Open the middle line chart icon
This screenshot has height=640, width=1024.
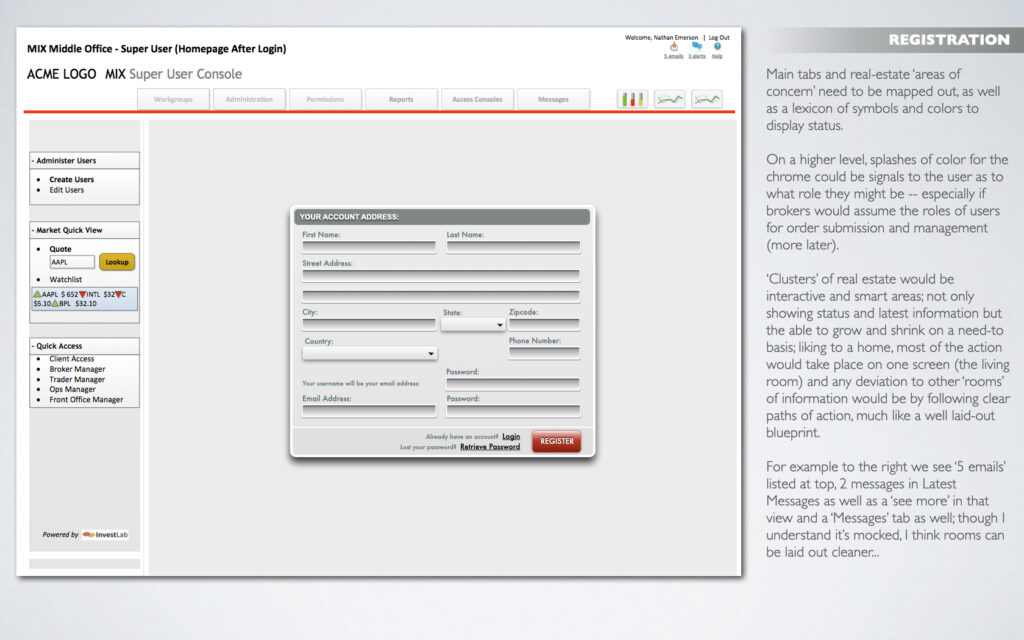coord(669,99)
